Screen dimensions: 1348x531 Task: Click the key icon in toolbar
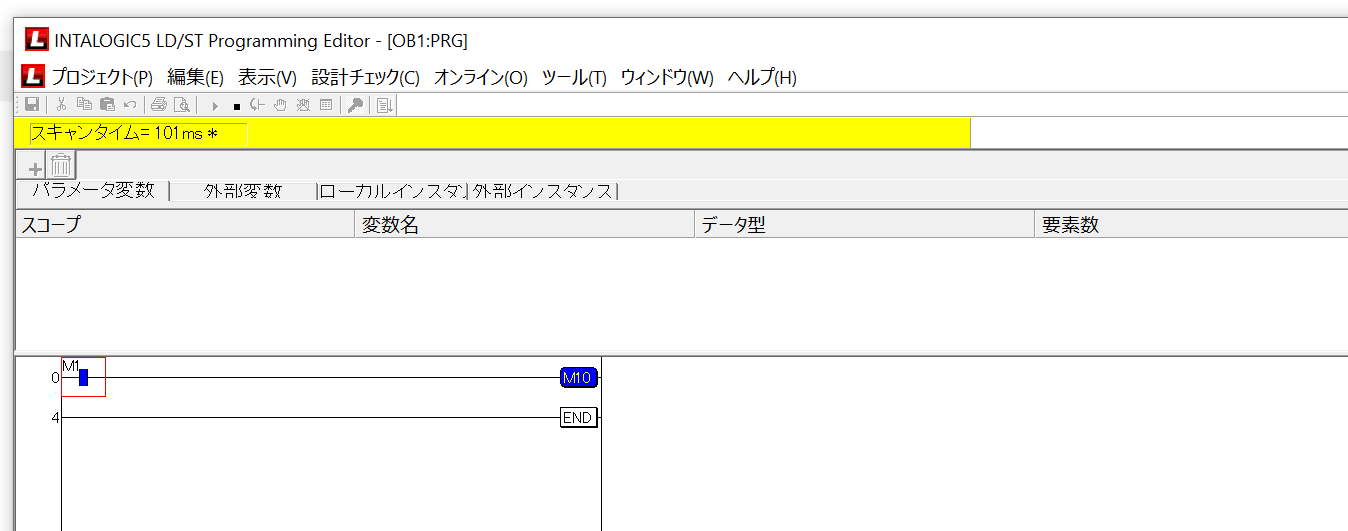(x=354, y=105)
